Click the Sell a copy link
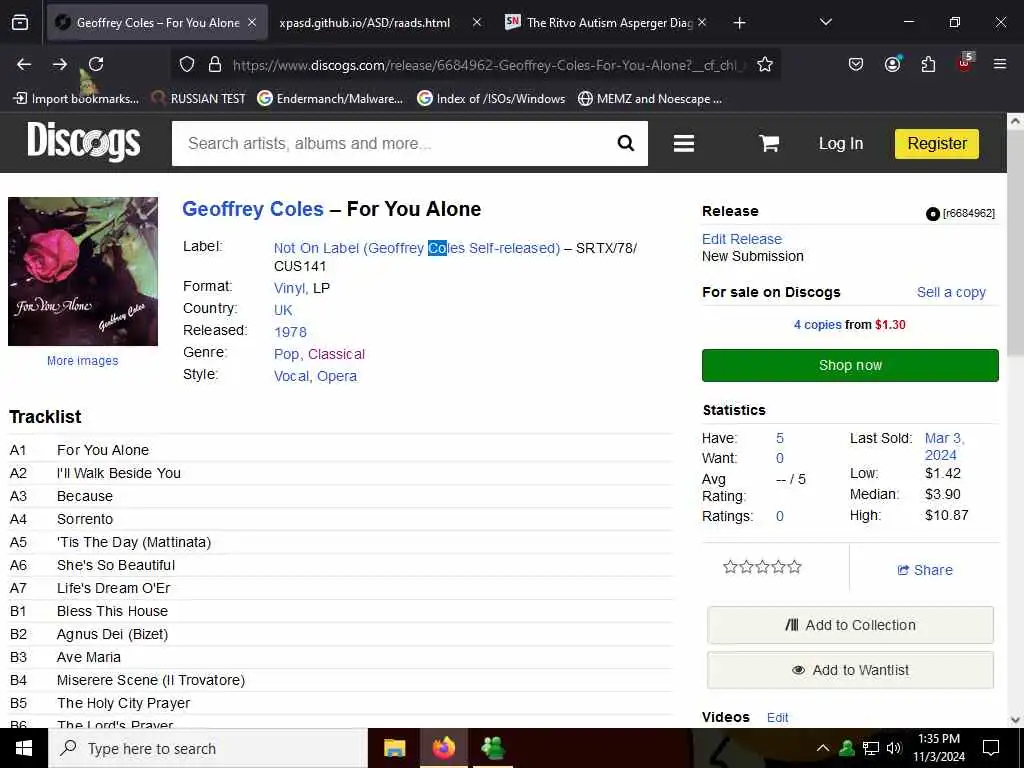Viewport: 1024px width, 768px height. coord(951,292)
